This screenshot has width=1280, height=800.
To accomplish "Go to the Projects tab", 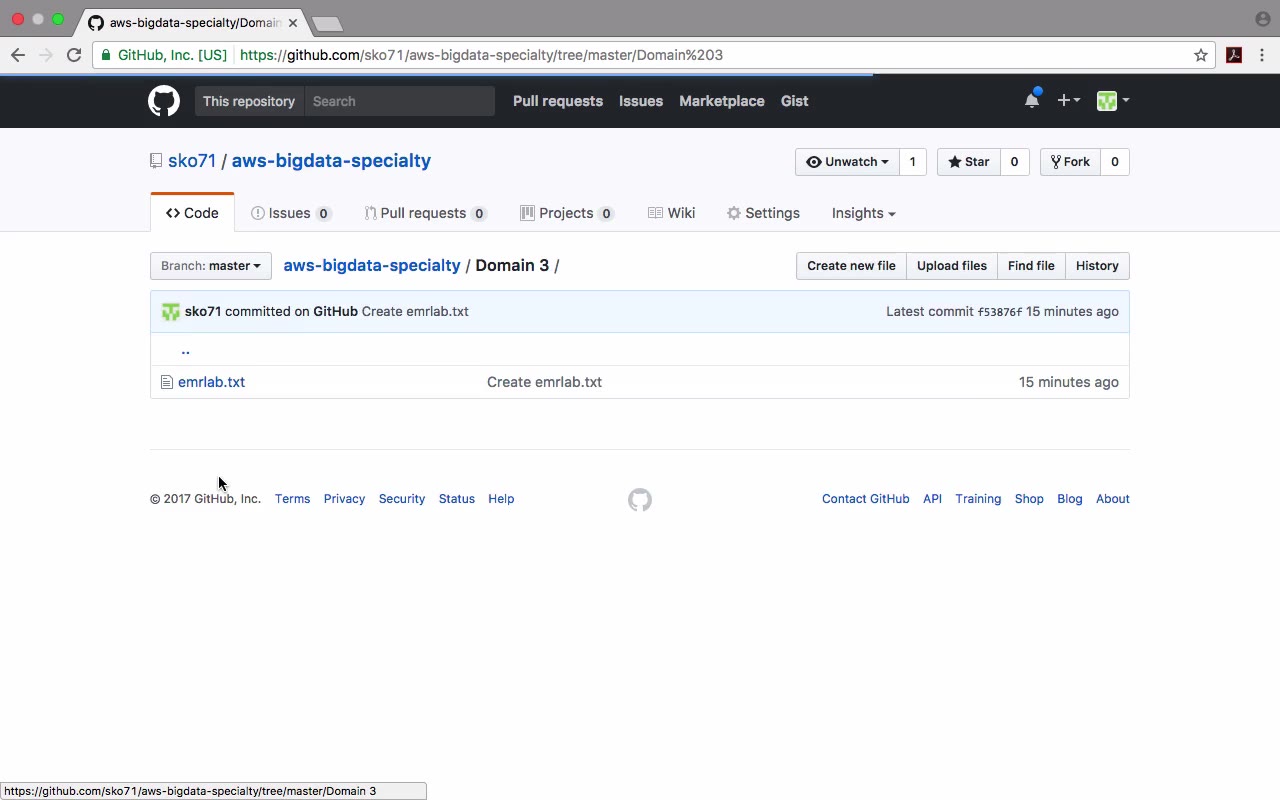I will pyautogui.click(x=567, y=213).
